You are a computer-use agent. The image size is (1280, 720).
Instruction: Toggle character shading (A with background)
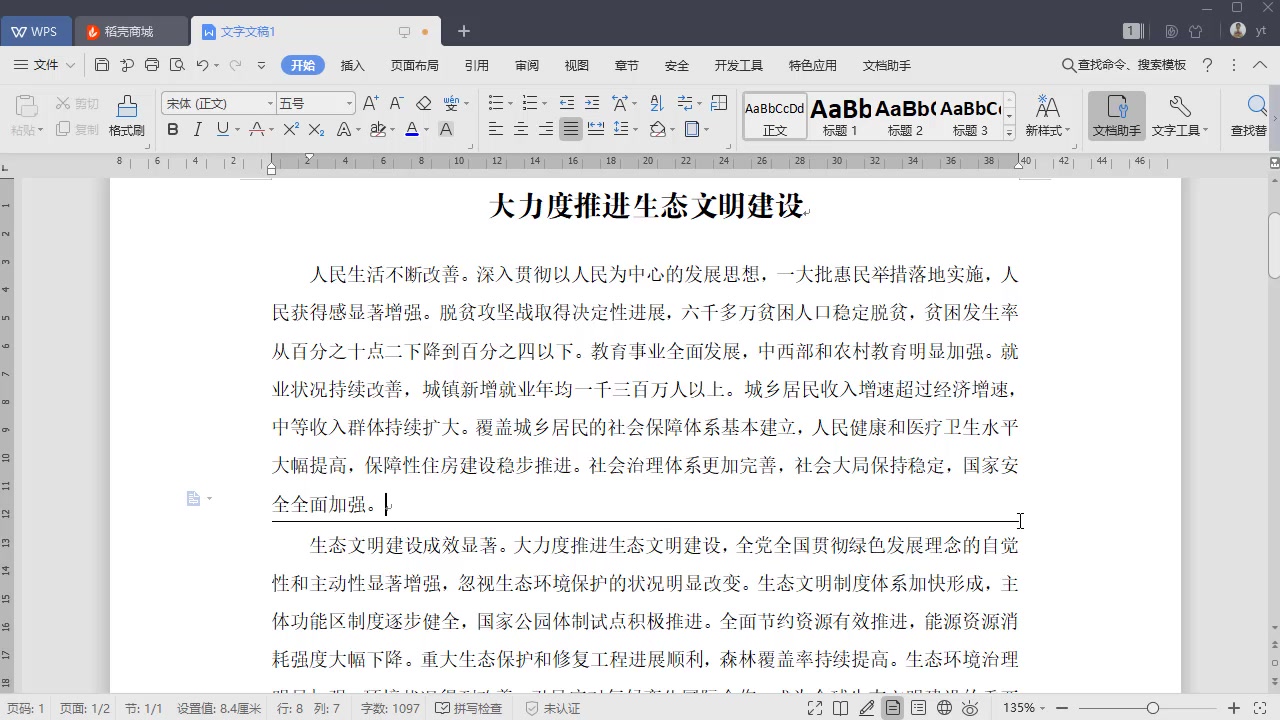pyautogui.click(x=446, y=129)
